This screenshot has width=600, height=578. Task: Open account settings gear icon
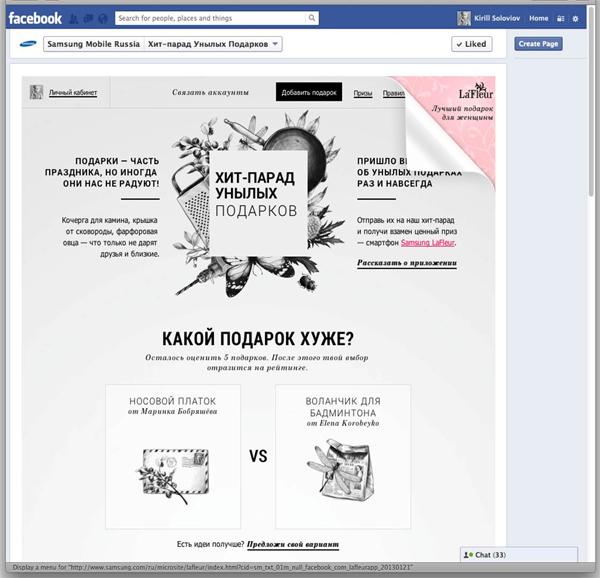pos(575,18)
